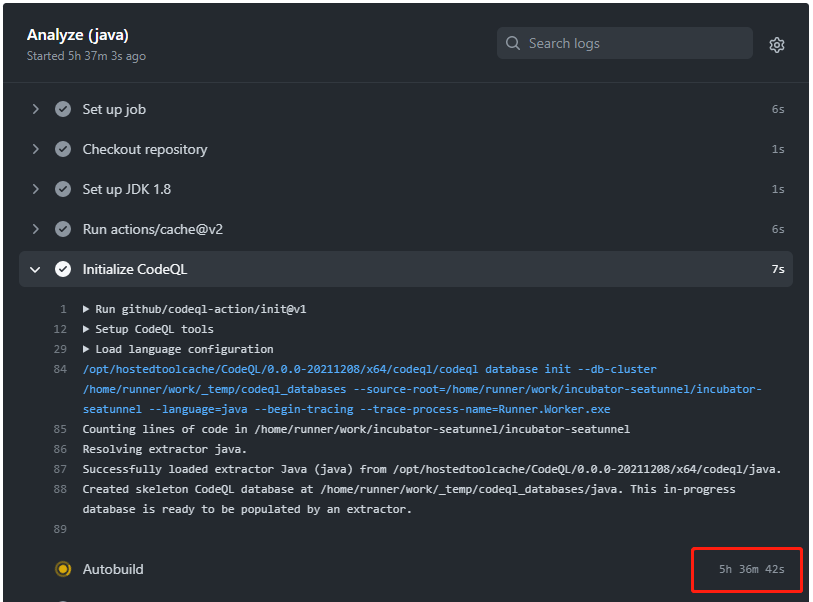
Task: Expand the Set up job step
Action: click(x=35, y=109)
